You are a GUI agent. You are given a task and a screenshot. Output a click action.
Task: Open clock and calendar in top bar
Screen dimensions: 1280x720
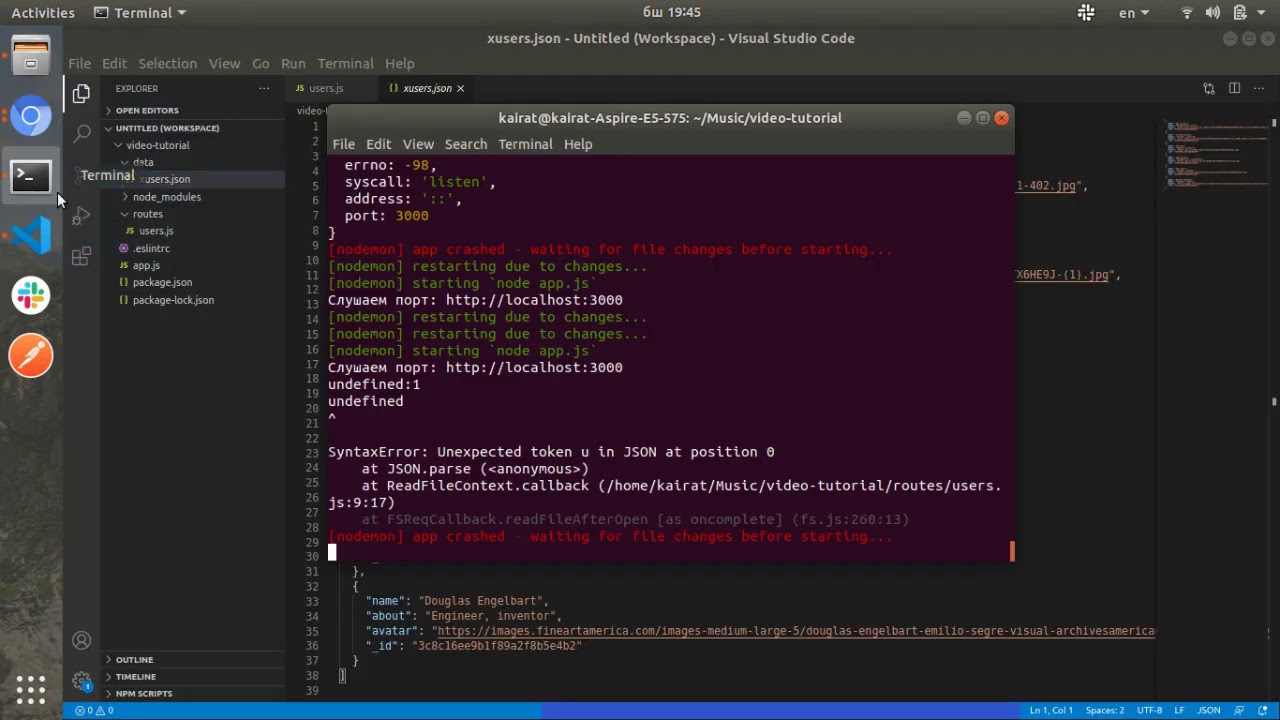(x=671, y=13)
